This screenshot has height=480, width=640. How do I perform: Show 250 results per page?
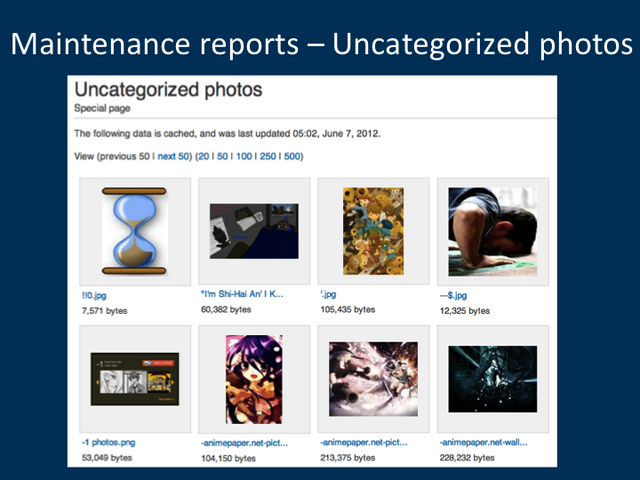[x=268, y=156]
